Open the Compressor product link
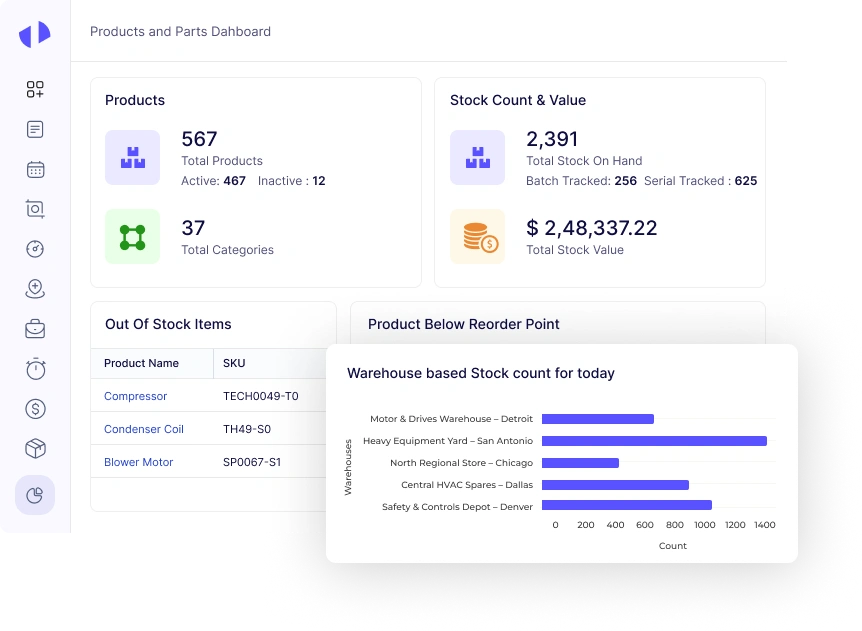 pos(135,396)
